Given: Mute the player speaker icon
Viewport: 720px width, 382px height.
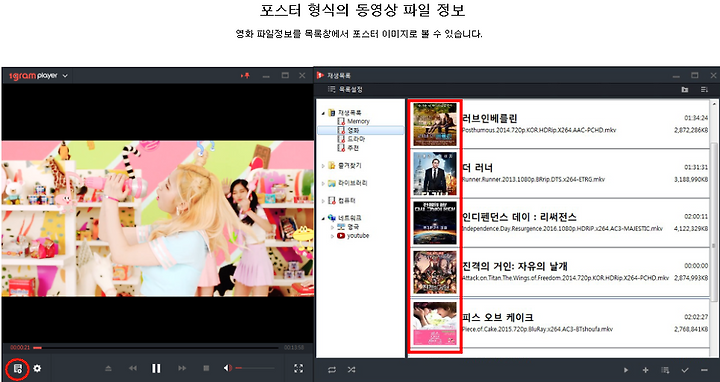Looking at the screenshot, I should [x=227, y=368].
